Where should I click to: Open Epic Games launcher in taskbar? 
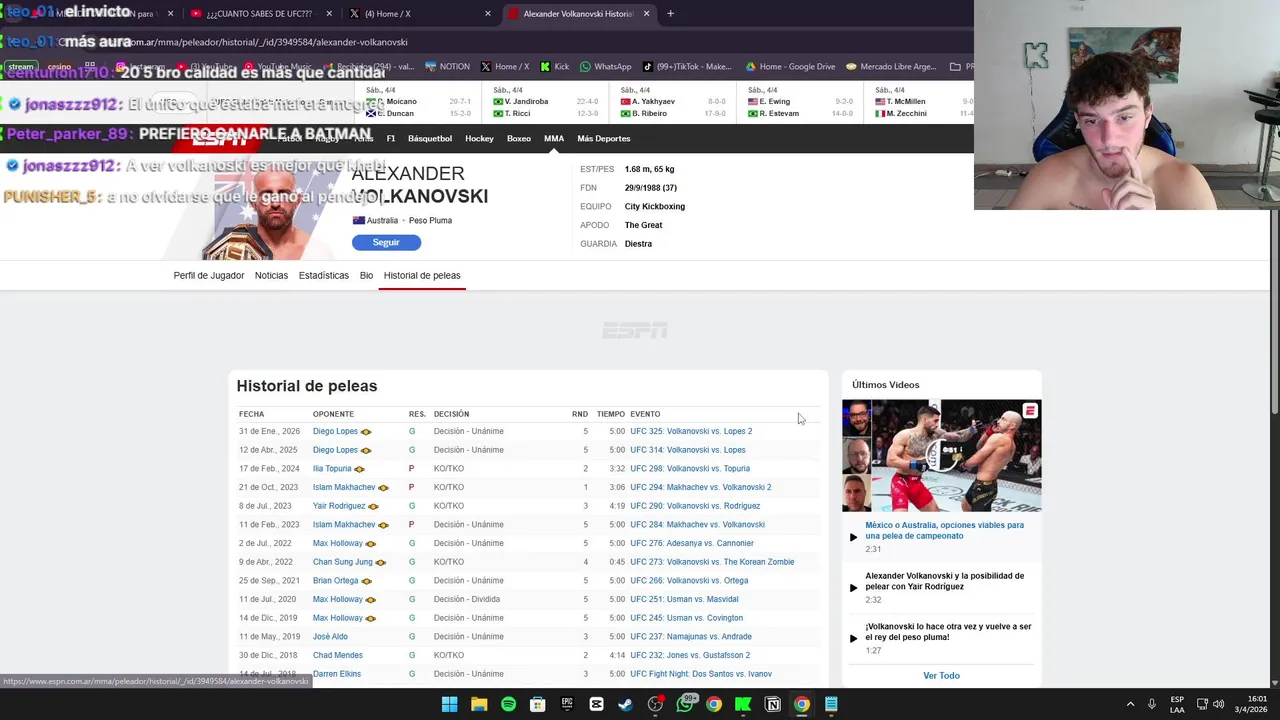coord(567,704)
